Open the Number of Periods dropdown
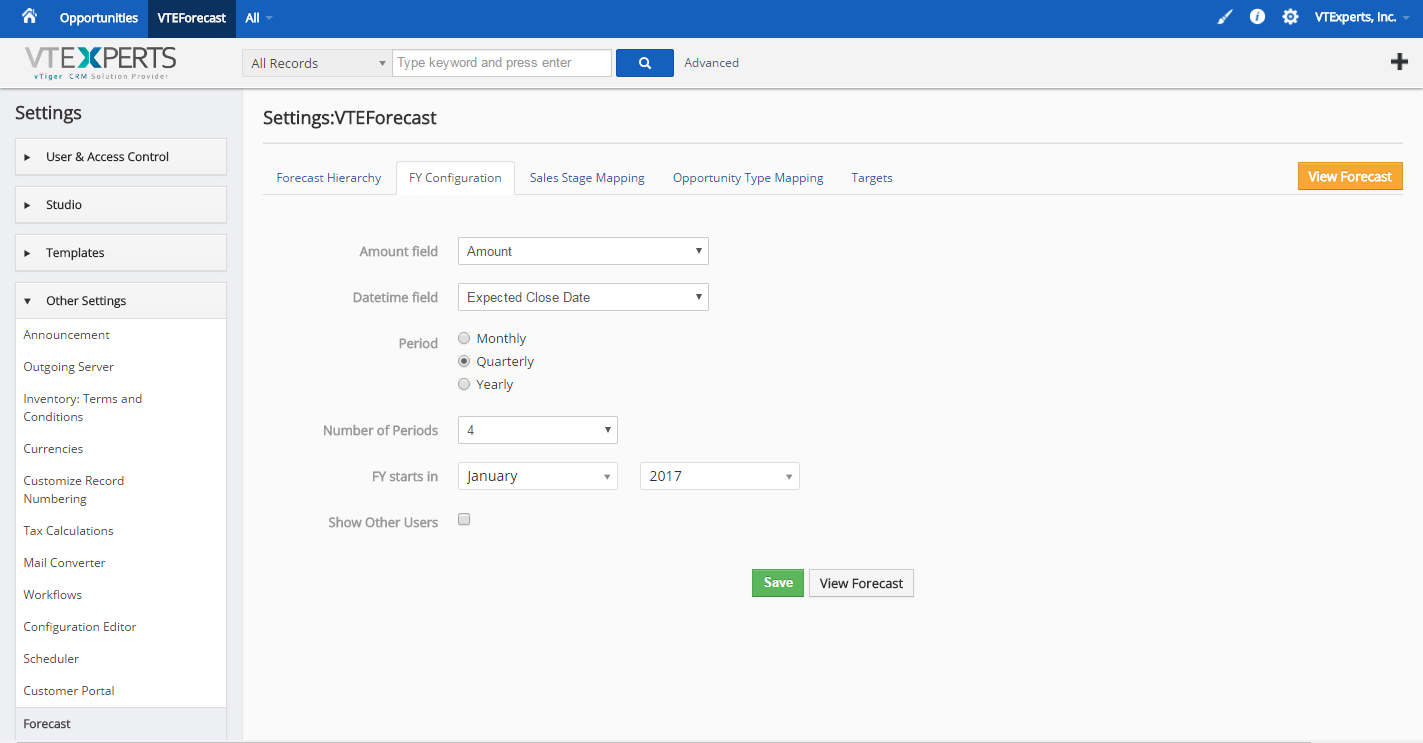1423x743 pixels. (538, 430)
